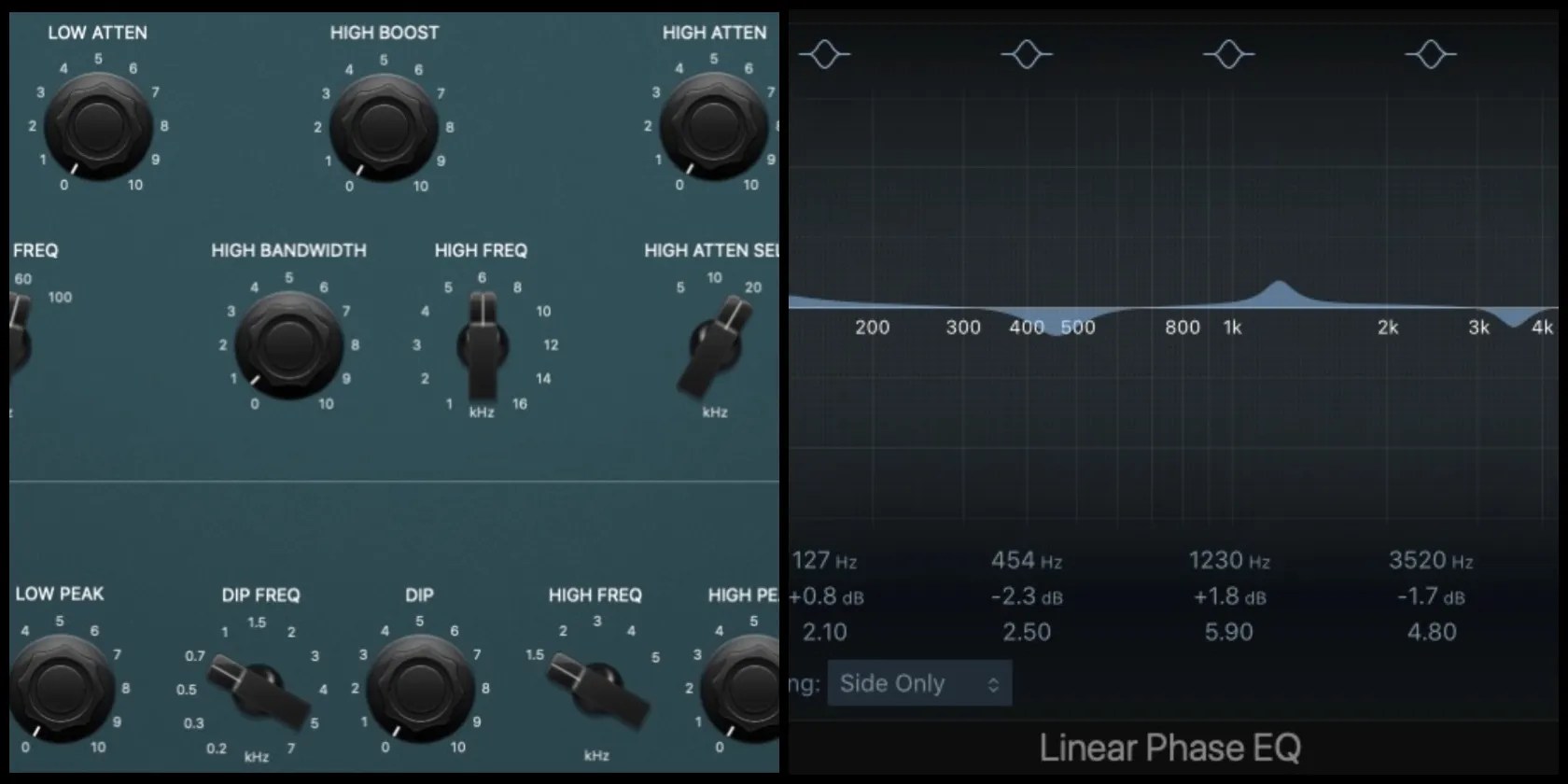
Task: Select the 454 Hz frequency value
Action: pos(1027,561)
